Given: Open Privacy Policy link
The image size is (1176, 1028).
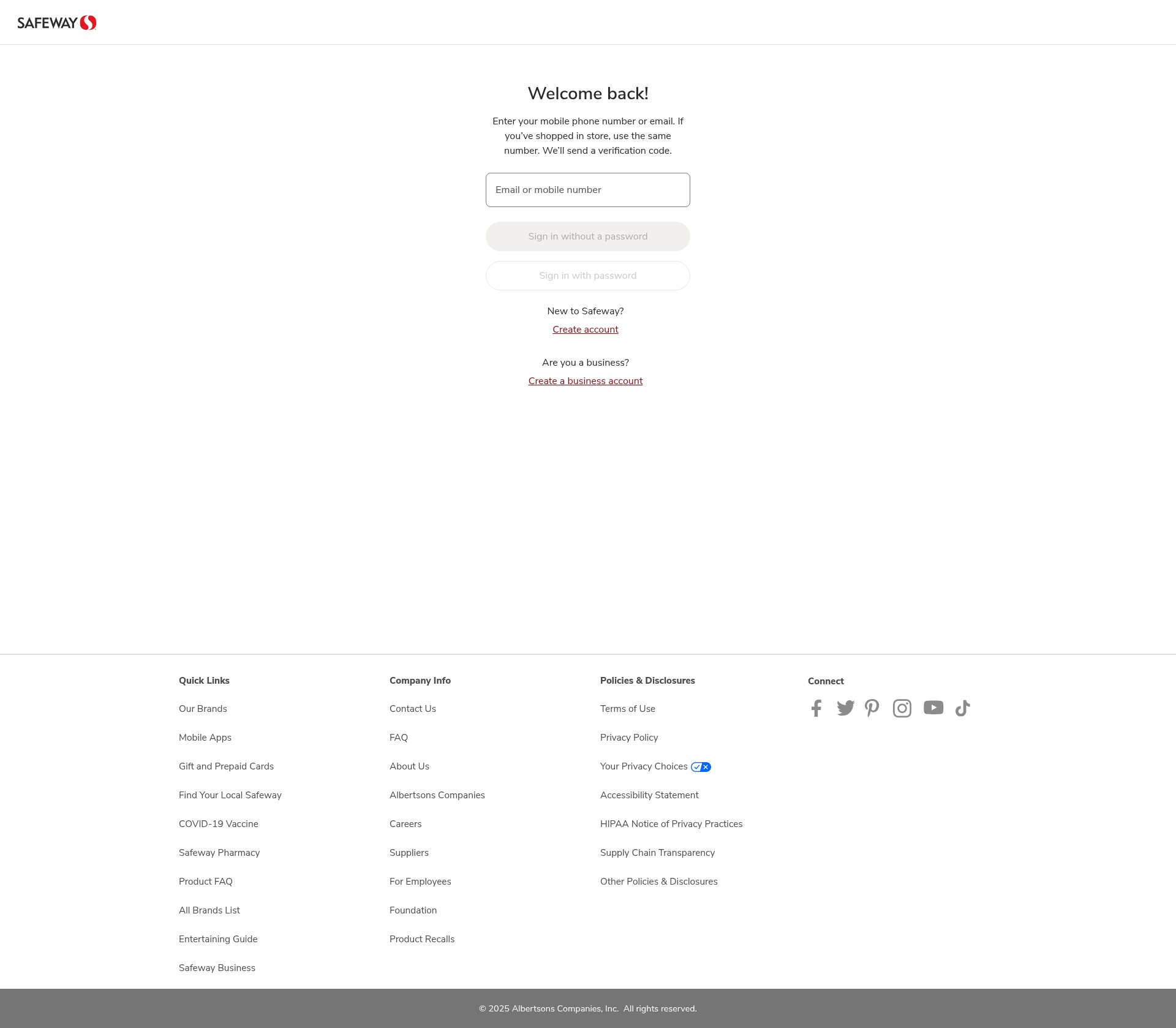Looking at the screenshot, I should 629,738.
